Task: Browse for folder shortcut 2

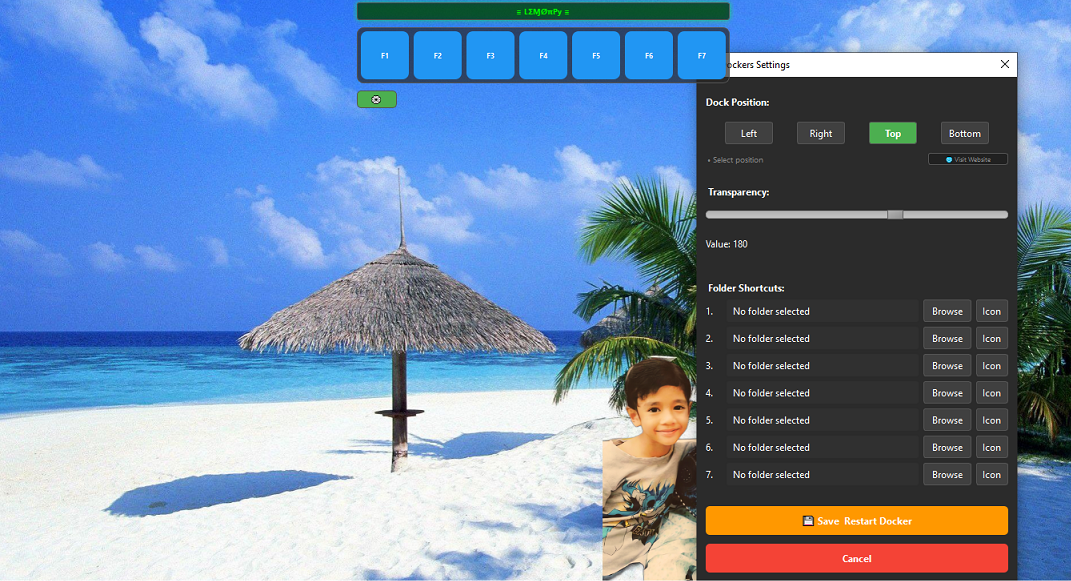Action: pos(947,339)
